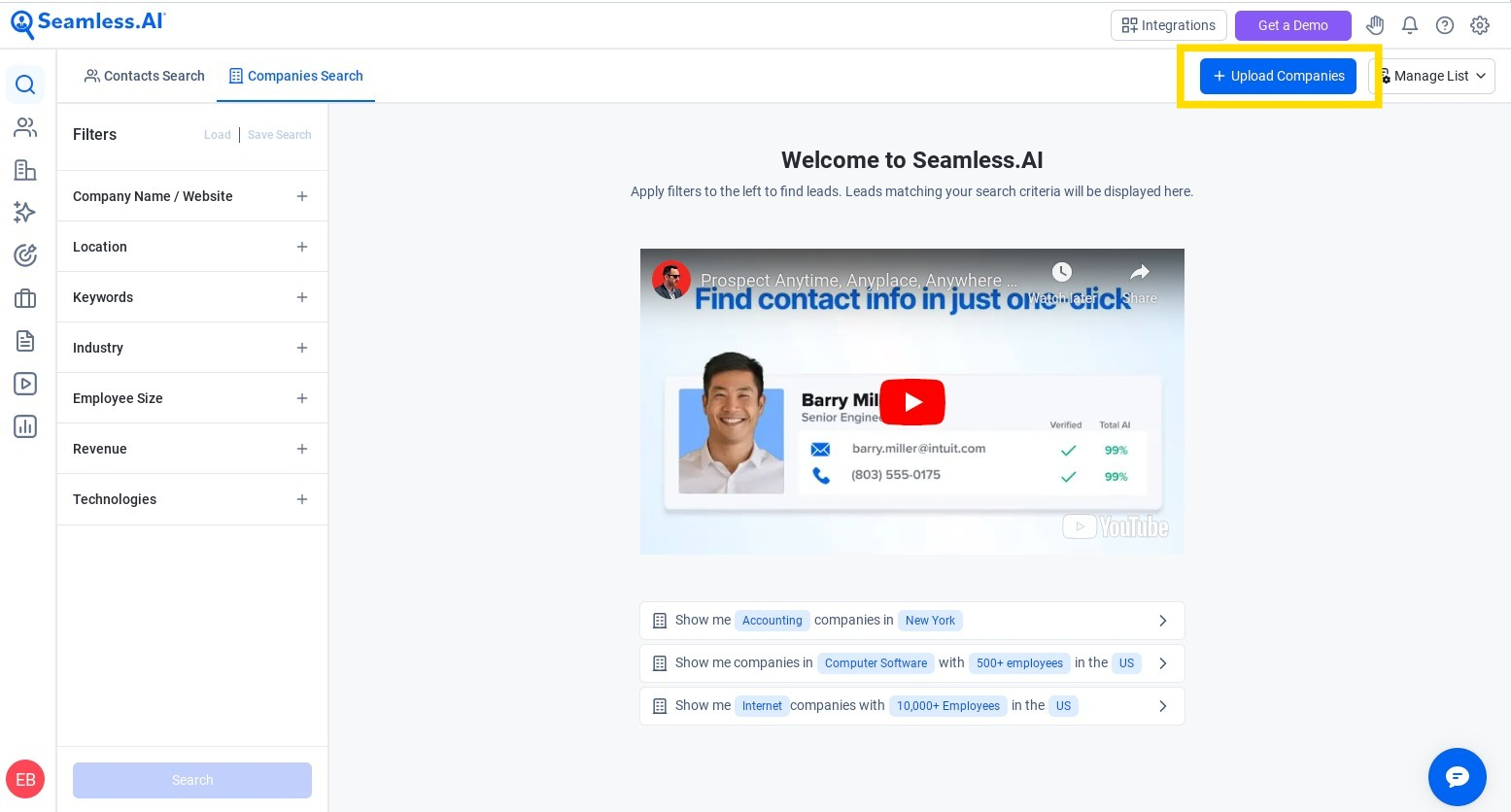The image size is (1511, 812).
Task: Click the Get a Demo button
Action: click(1292, 25)
